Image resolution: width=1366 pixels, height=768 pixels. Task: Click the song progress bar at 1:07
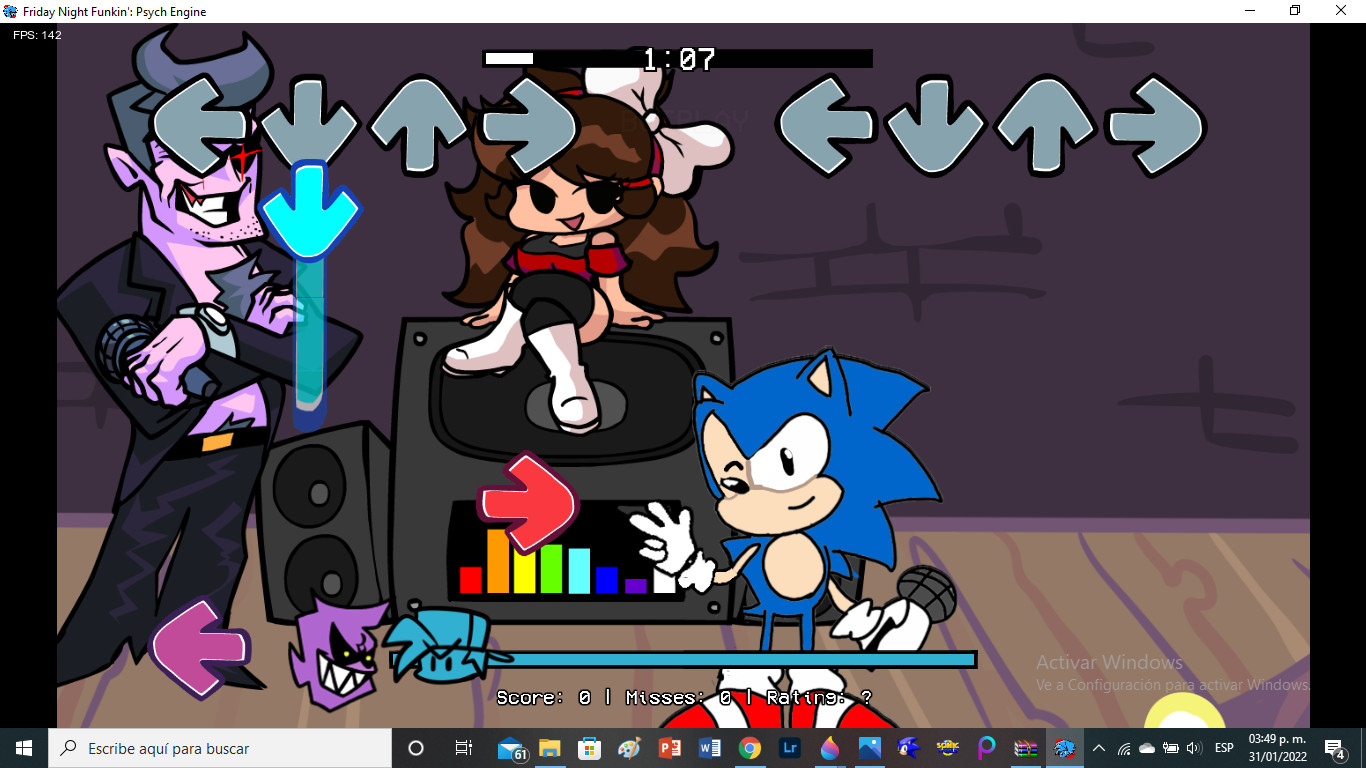pyautogui.click(x=678, y=58)
